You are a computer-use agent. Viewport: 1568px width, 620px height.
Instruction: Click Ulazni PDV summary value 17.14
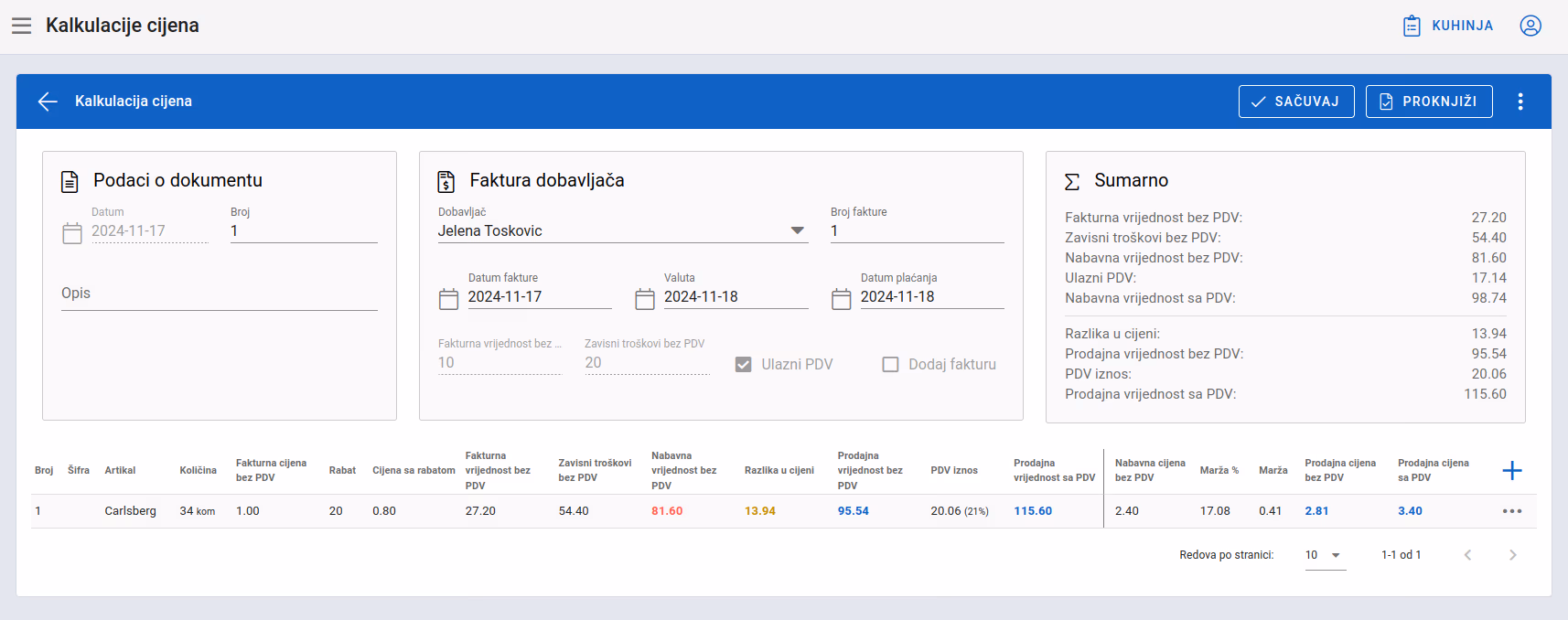1489,278
